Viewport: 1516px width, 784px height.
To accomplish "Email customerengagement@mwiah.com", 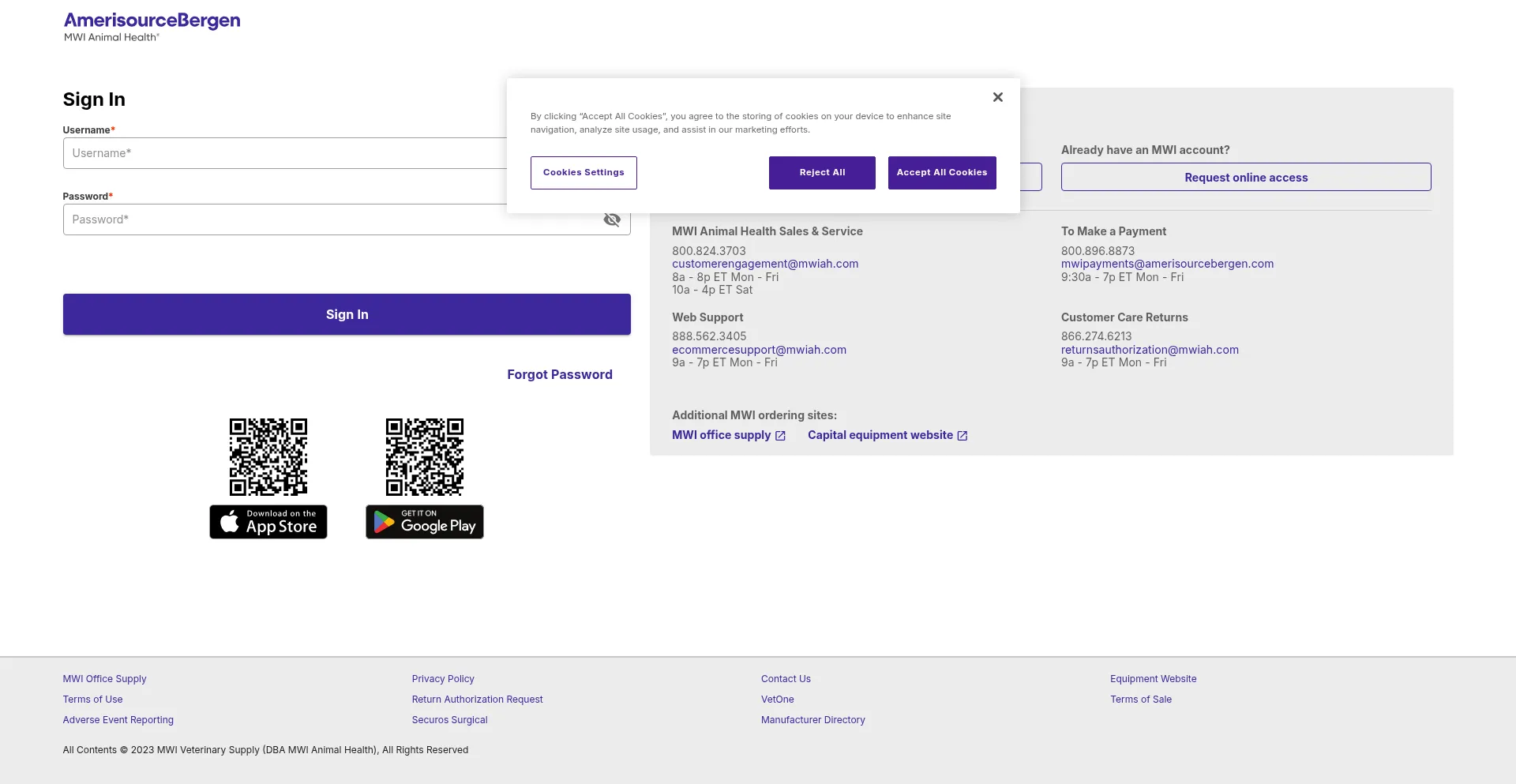I will tap(764, 264).
